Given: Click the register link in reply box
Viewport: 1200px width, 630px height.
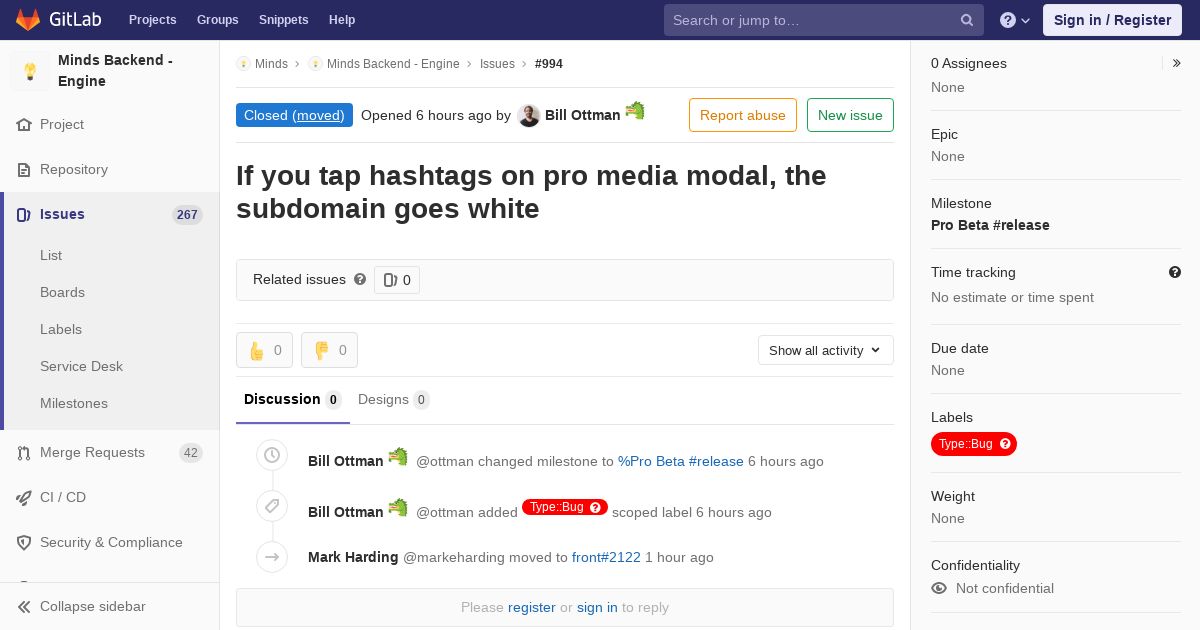Looking at the screenshot, I should (532, 607).
